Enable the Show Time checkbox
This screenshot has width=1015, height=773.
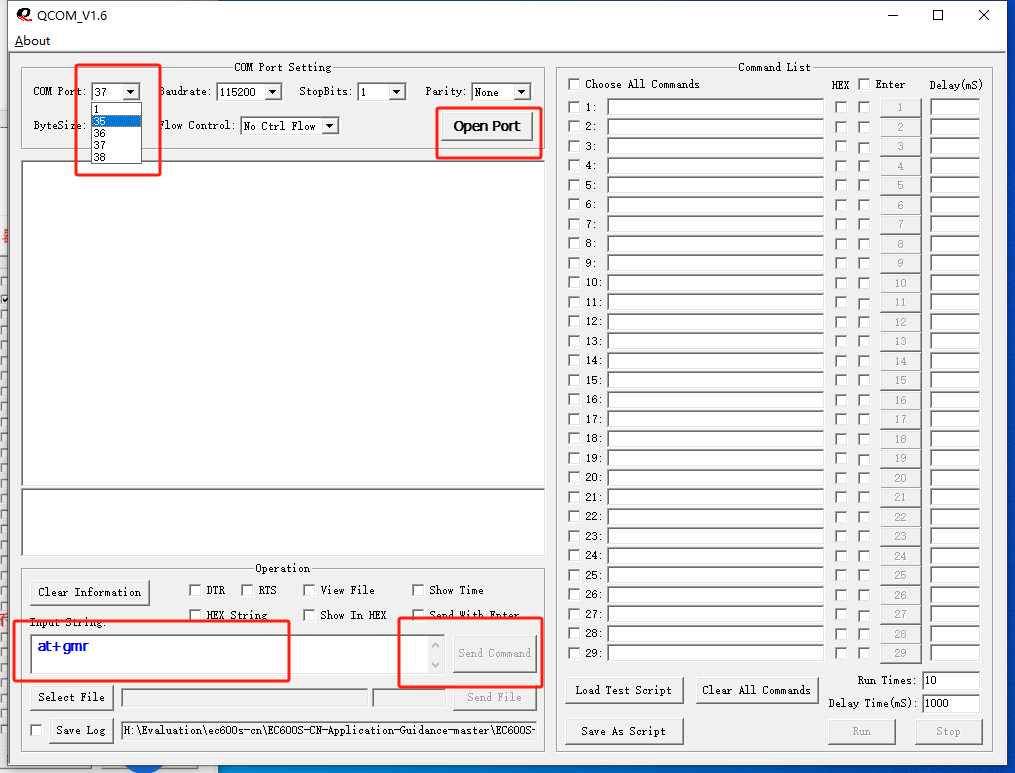[418, 590]
